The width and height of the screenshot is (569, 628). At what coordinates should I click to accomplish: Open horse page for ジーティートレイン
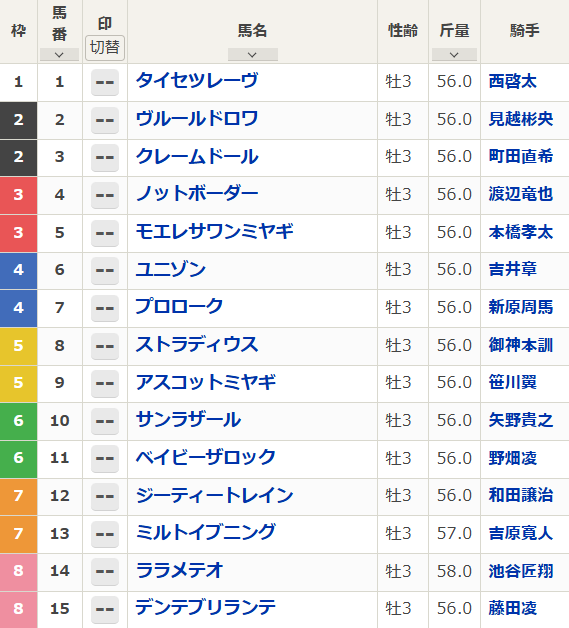[215, 495]
